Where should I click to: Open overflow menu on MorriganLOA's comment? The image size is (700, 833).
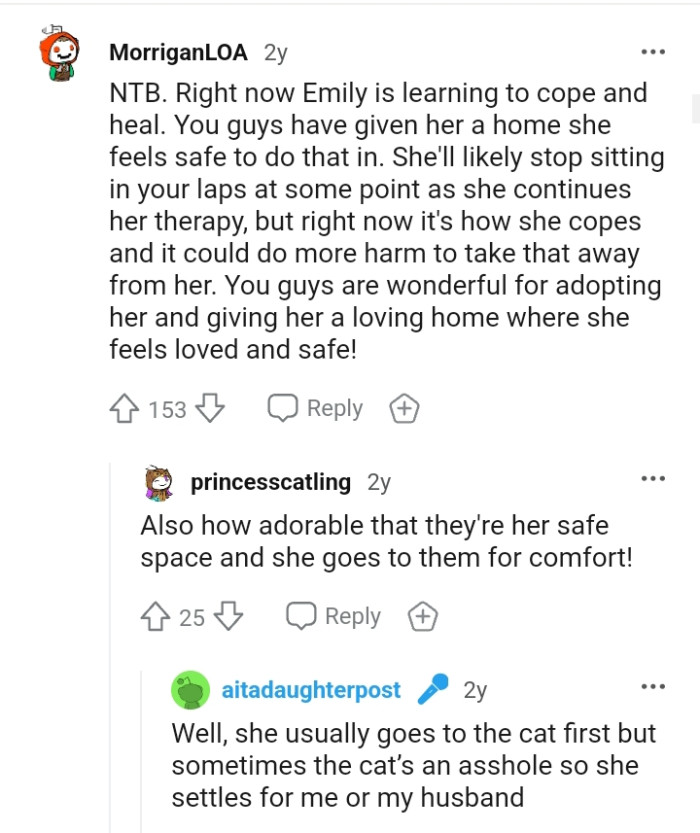653,51
